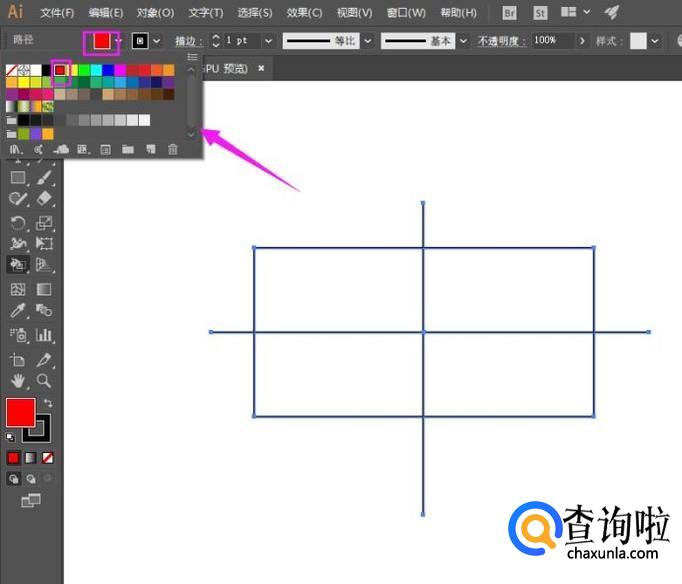Select the Shape Builder tool
The image size is (682, 584).
coord(18,264)
